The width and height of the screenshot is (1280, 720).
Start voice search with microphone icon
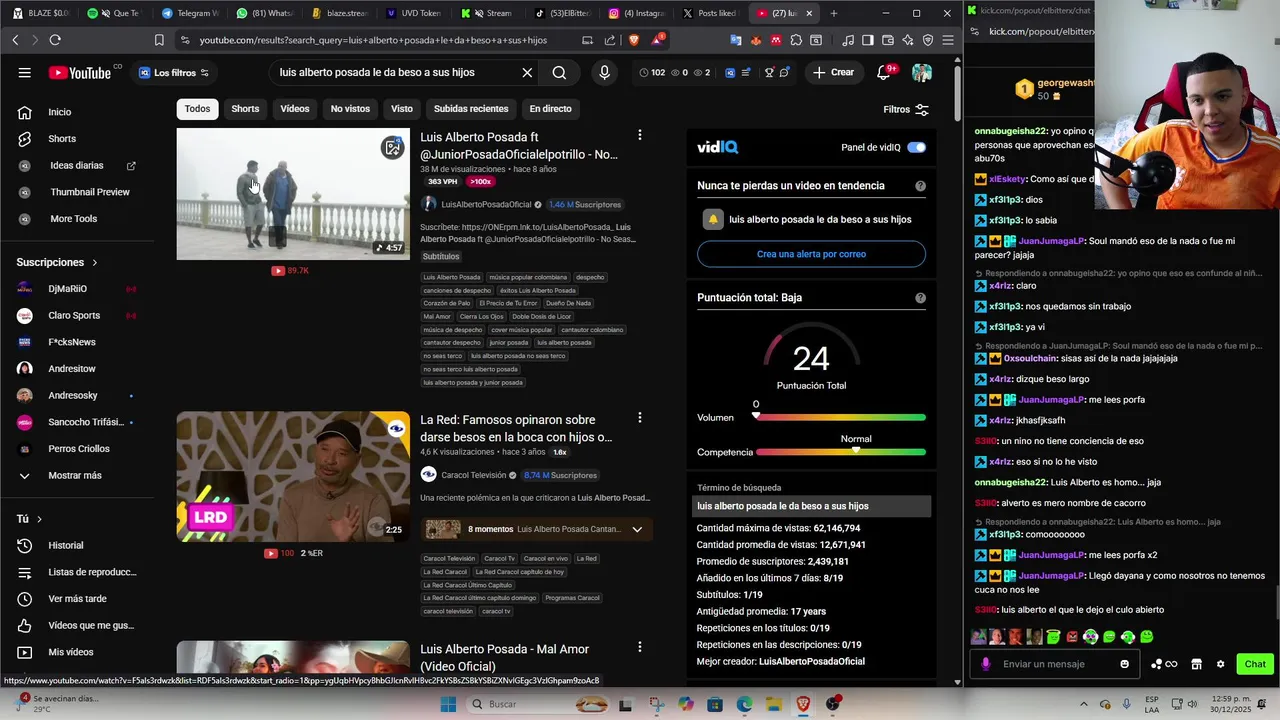(x=604, y=72)
